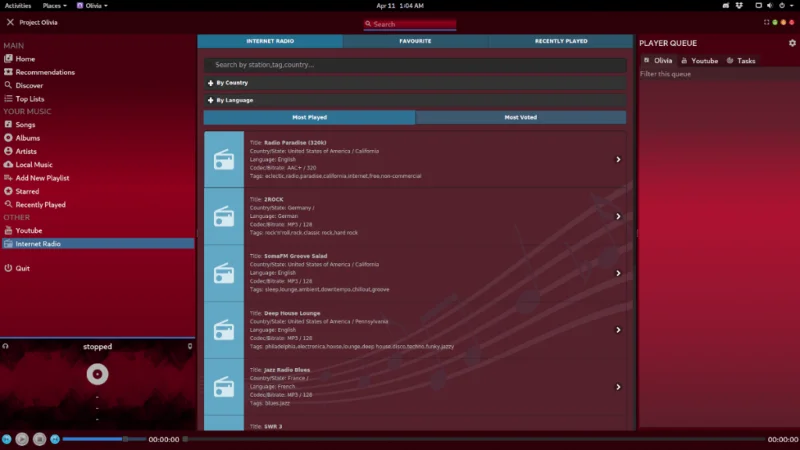Viewport: 800px width, 450px height.
Task: Open Top Lists in the sidebar
Action: pos(24,98)
